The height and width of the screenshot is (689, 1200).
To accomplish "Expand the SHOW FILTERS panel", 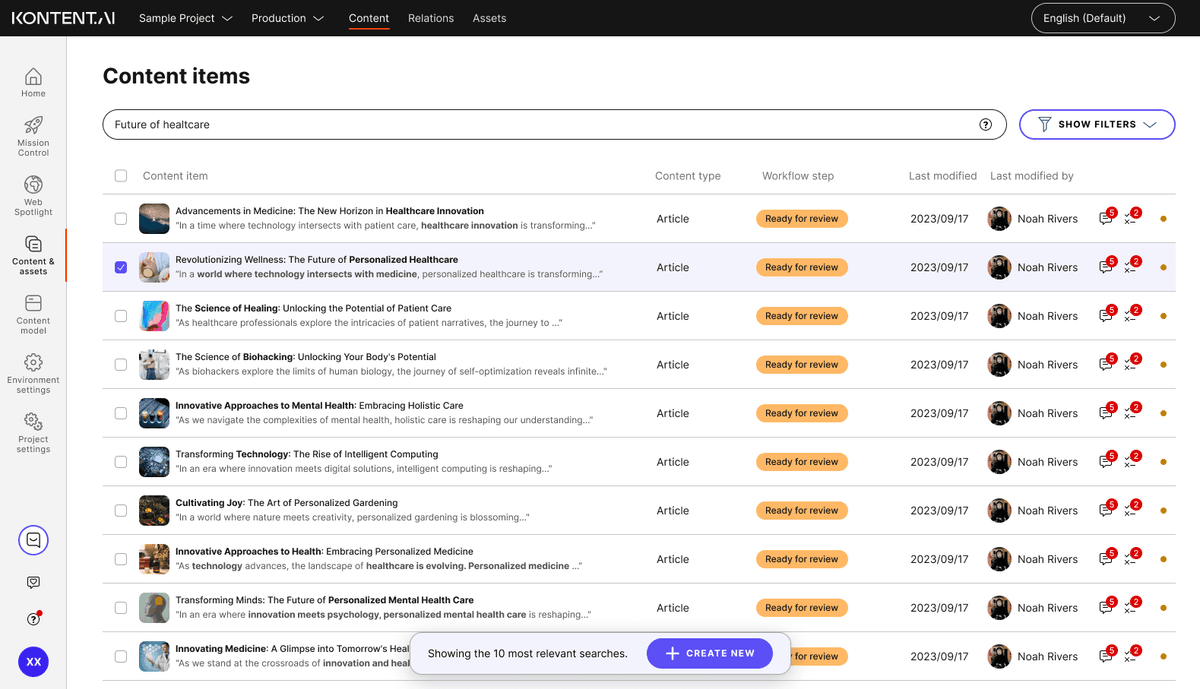I will [x=1097, y=124].
